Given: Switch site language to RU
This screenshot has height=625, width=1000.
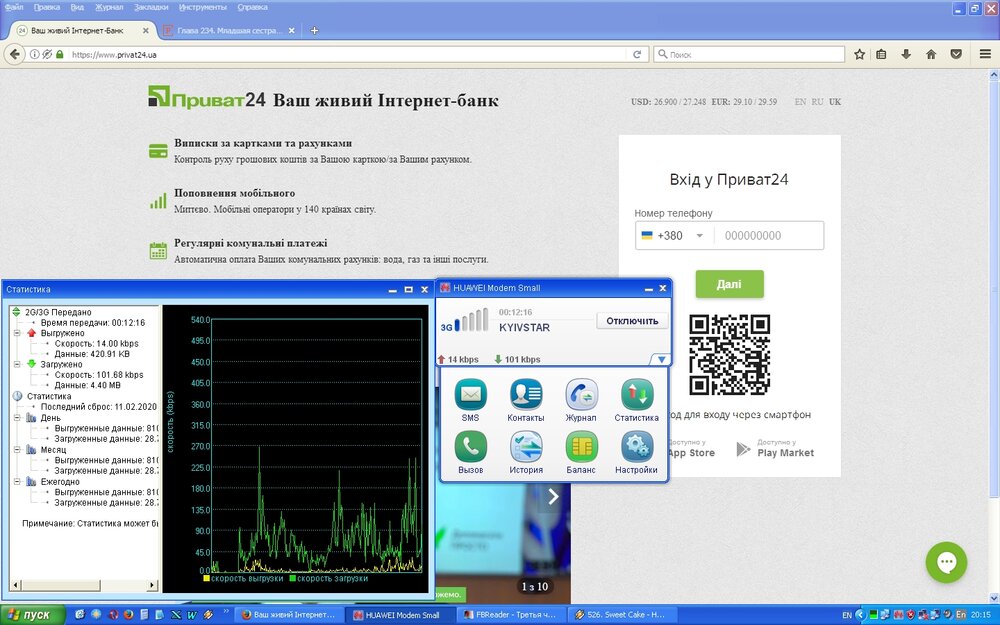Looking at the screenshot, I should click(817, 101).
